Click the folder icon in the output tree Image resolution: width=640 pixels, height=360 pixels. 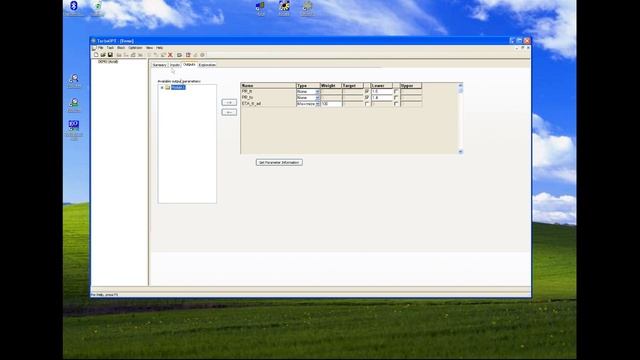coord(167,87)
